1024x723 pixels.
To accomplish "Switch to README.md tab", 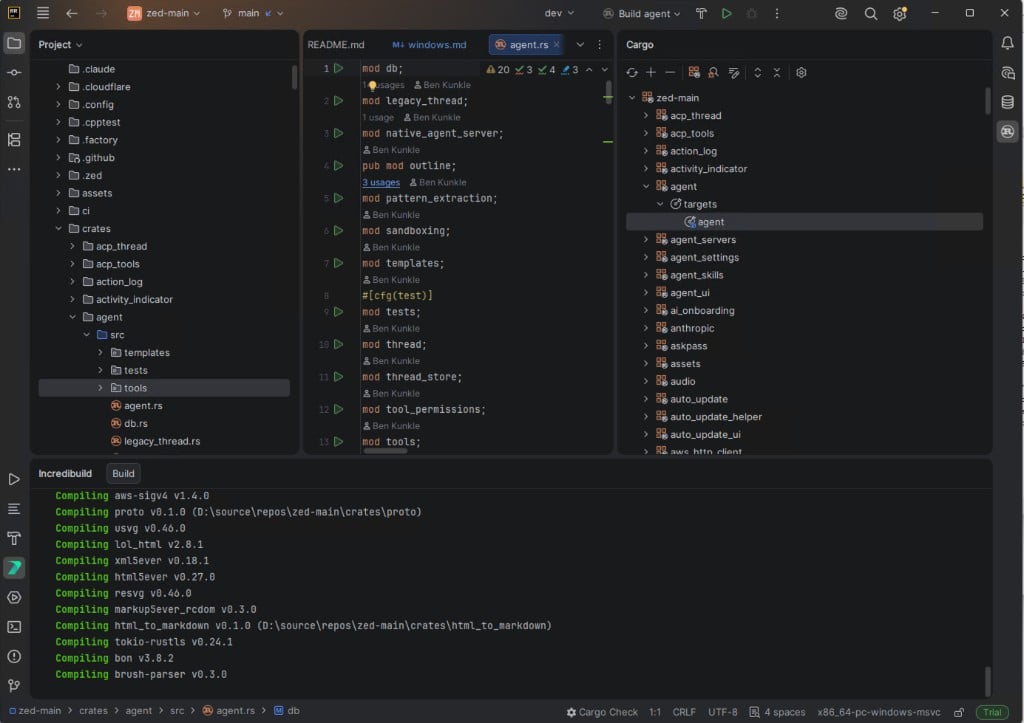I will click(336, 44).
